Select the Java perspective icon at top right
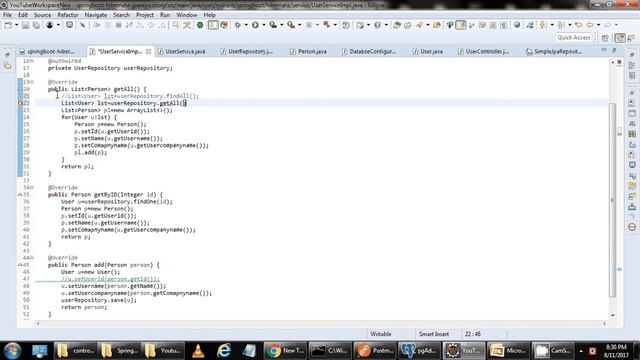640x360 pixels. tap(620, 38)
